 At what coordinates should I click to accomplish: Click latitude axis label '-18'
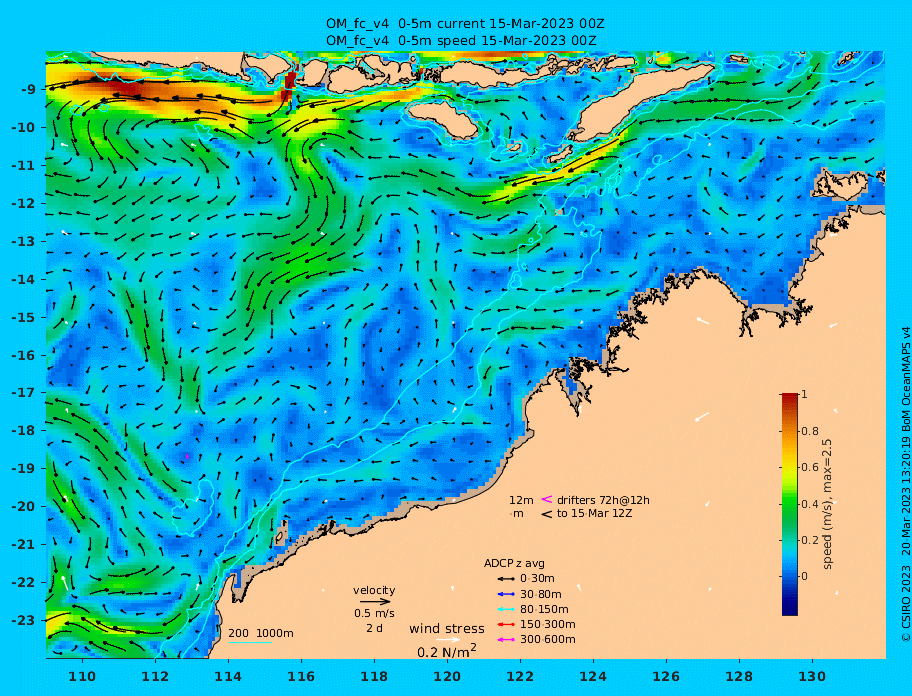(x=23, y=431)
